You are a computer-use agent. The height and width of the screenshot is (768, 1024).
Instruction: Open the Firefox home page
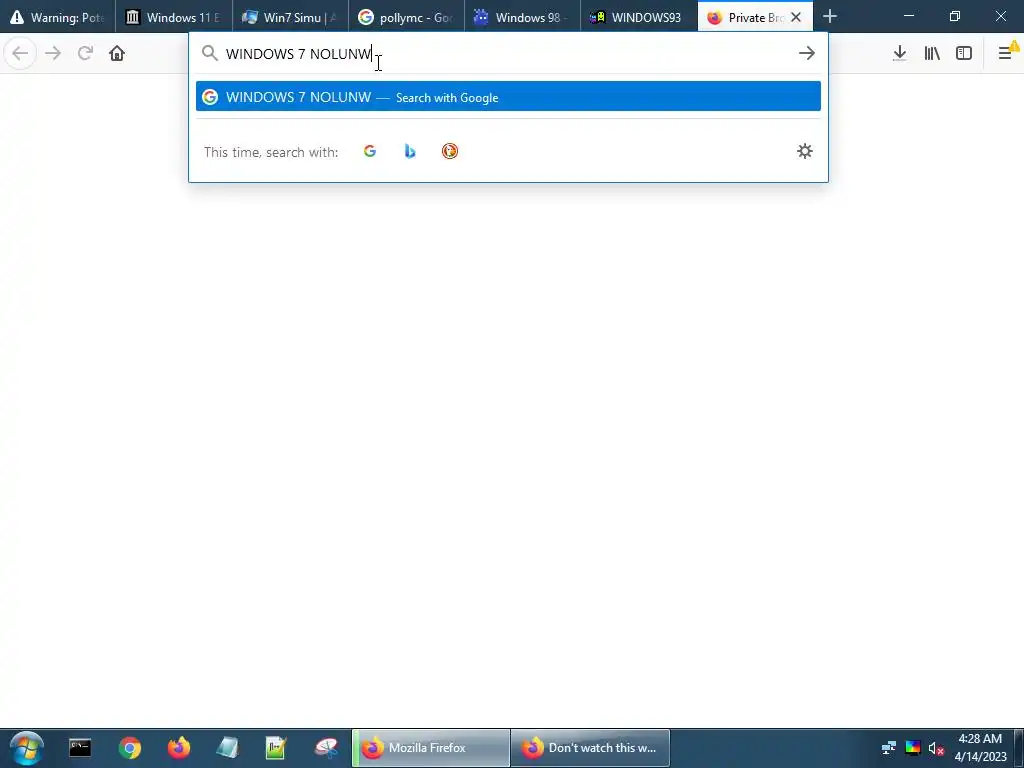click(117, 53)
